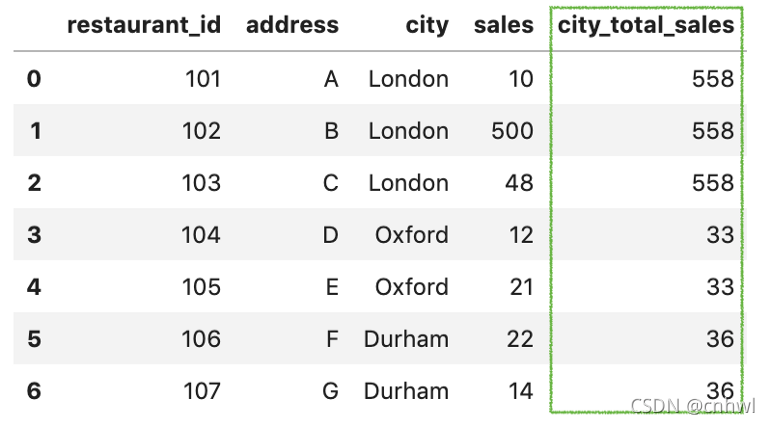This screenshot has width=770, height=424.
Task: Click address cell D
Action: click(330, 235)
